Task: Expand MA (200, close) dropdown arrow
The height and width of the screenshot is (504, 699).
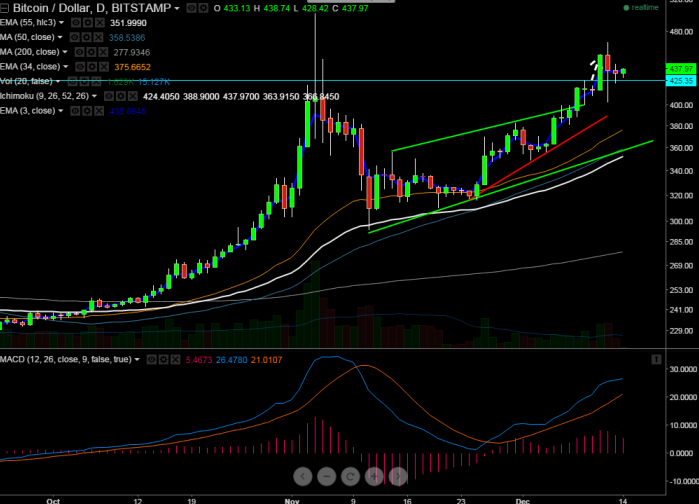Action: 65,52
